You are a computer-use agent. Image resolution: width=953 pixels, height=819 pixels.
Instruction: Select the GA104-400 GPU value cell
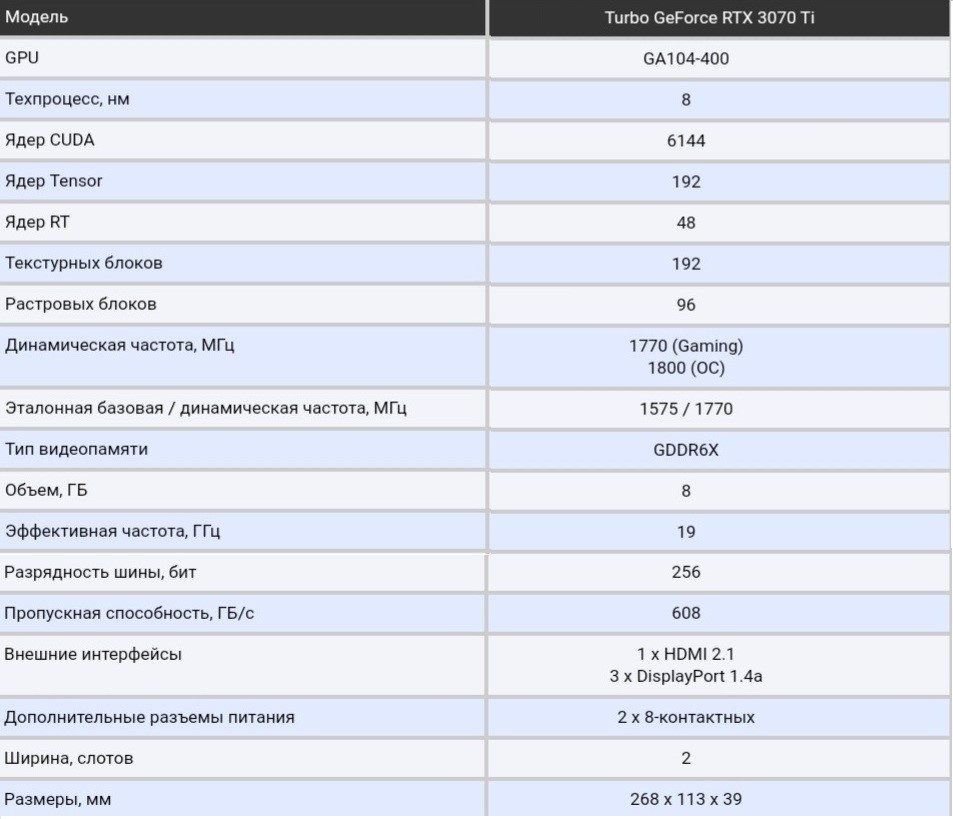(685, 59)
